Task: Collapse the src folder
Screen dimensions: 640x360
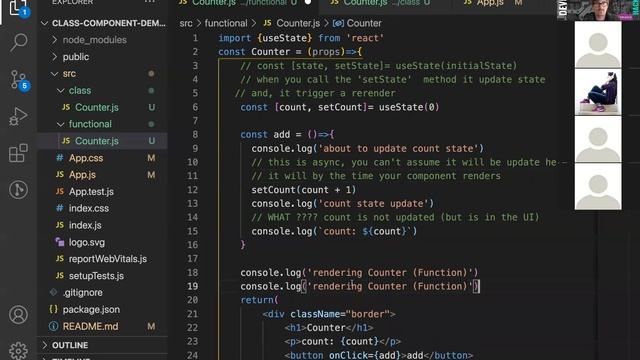Action: click(x=69, y=74)
